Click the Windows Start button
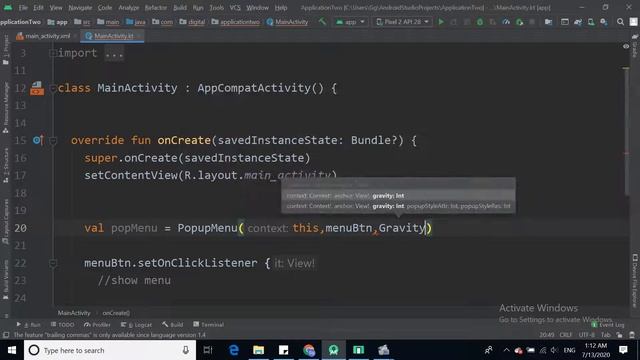This screenshot has width=640, height=360. pos(12,350)
